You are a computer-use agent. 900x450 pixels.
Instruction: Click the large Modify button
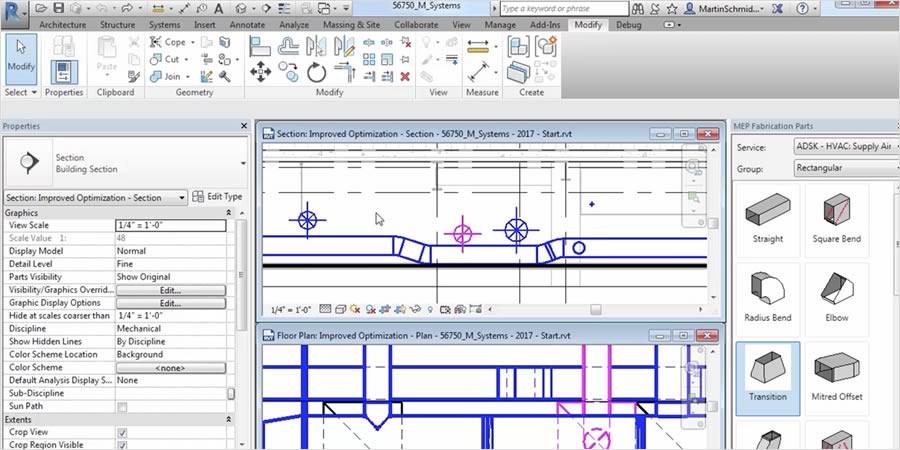(21, 60)
